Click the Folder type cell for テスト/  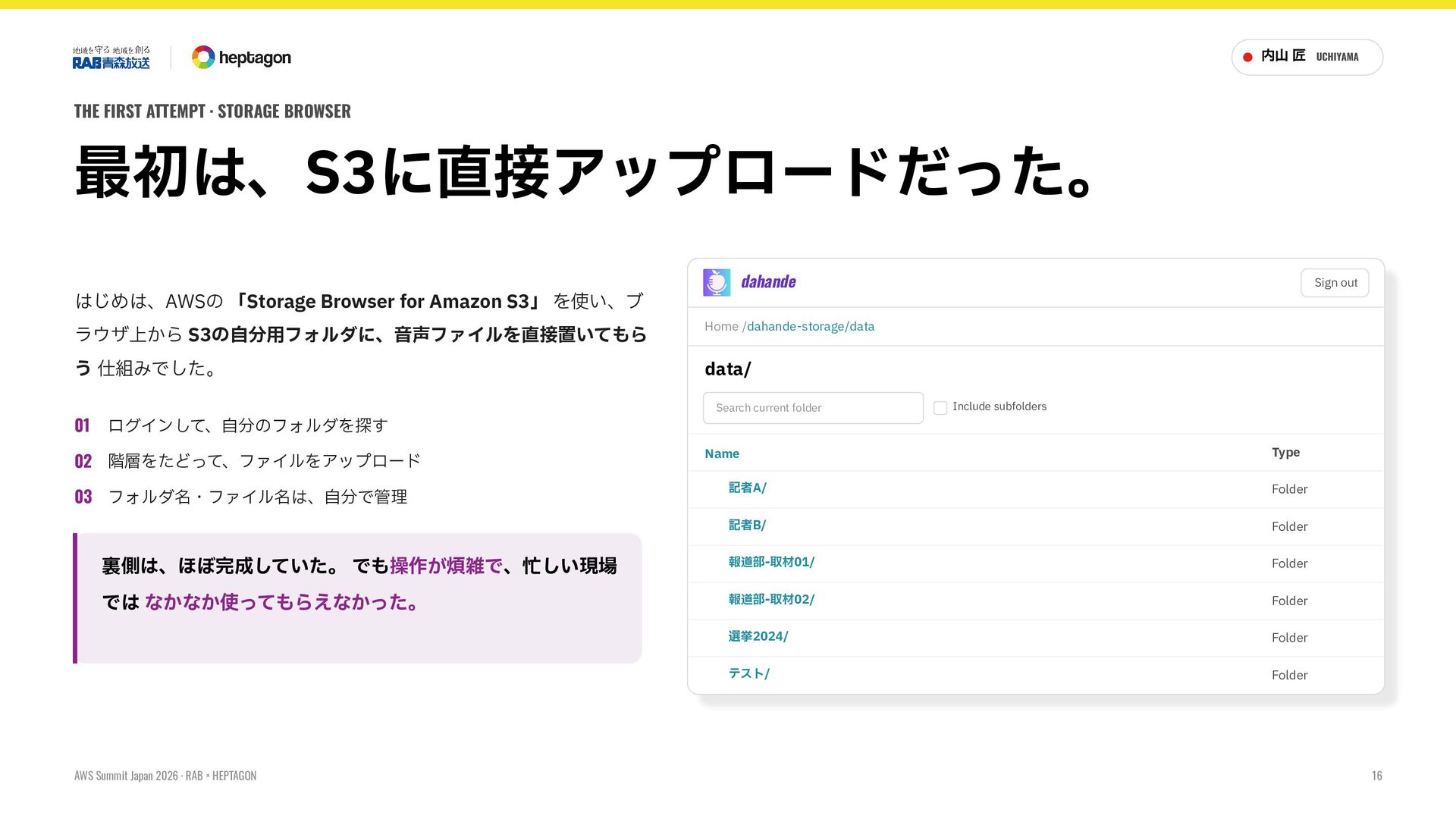point(1289,675)
